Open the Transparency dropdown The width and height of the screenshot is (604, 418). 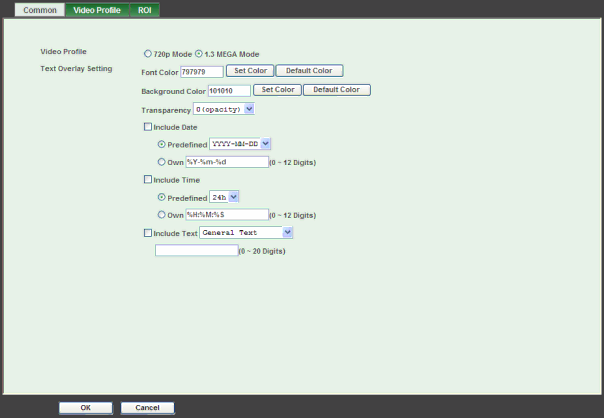tap(223, 109)
